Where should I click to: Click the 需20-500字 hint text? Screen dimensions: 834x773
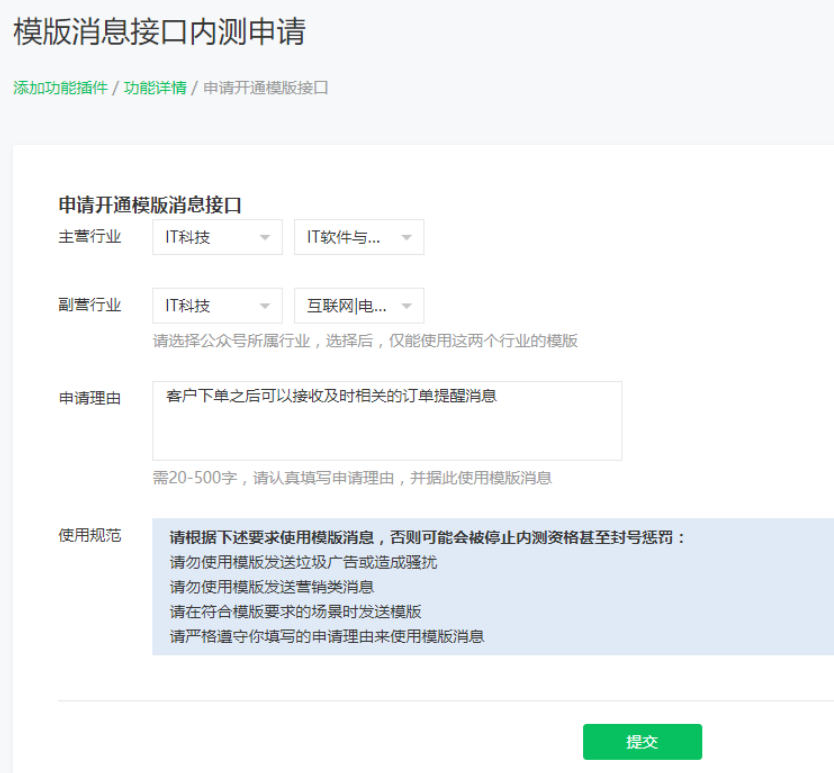(x=352, y=478)
